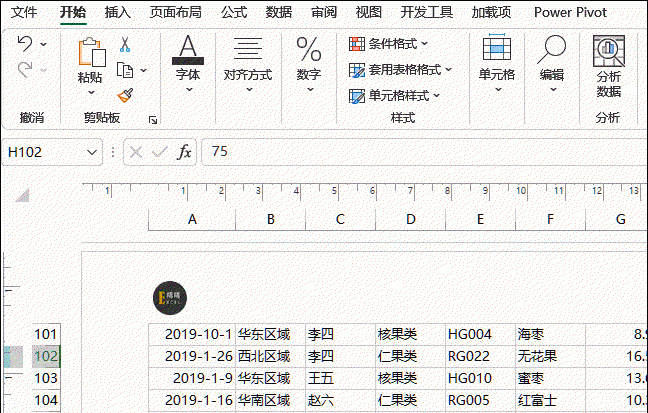
Task: Expand the 条件格式 dropdown chevron
Action: point(424,43)
